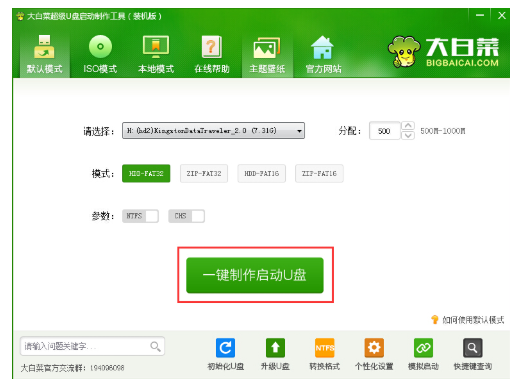Open 在线帮助 from the top toolbar

(x=212, y=54)
